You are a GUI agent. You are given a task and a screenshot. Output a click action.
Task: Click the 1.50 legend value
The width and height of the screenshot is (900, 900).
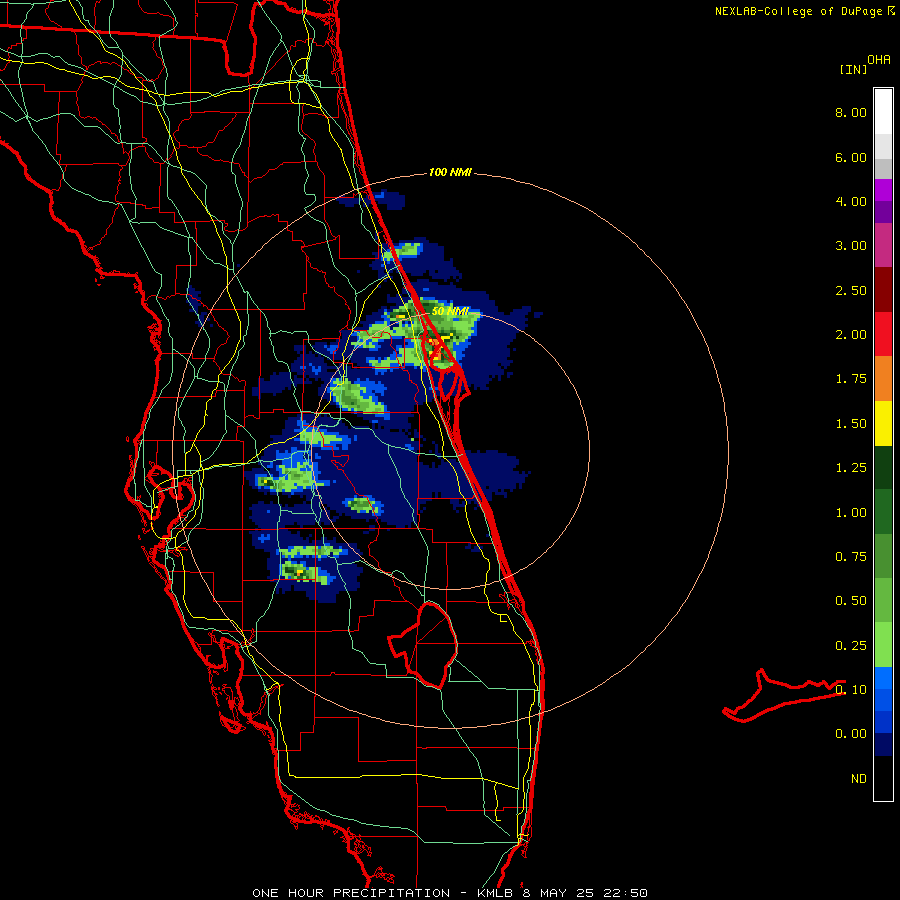851,424
